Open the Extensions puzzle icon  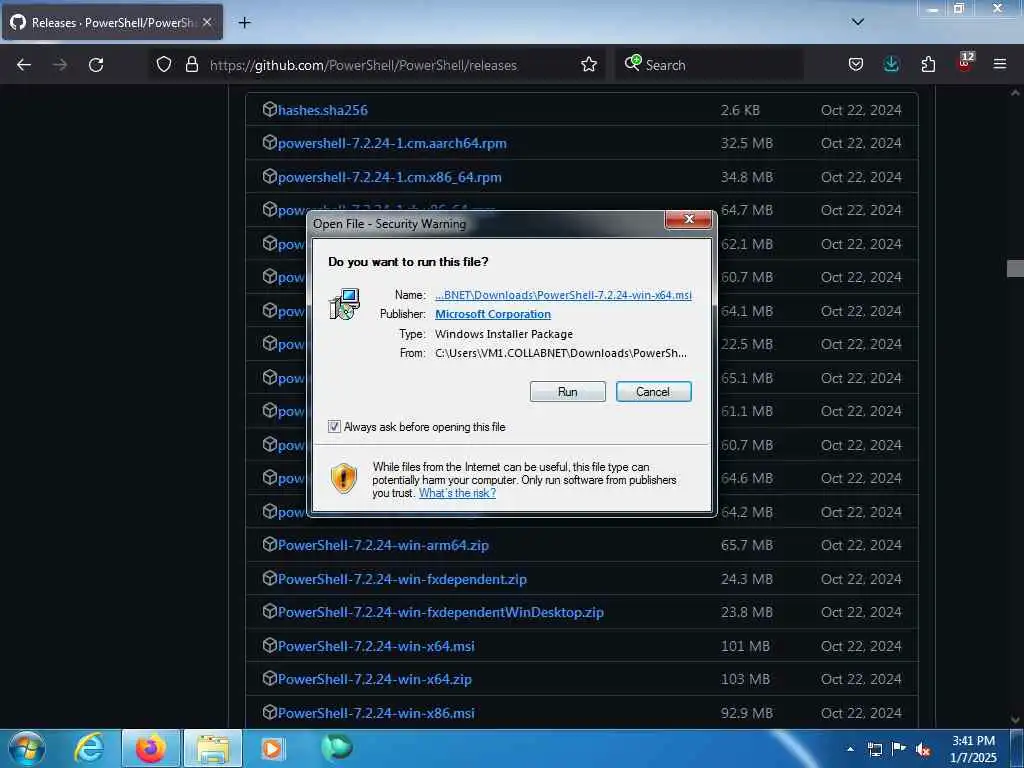coord(928,65)
